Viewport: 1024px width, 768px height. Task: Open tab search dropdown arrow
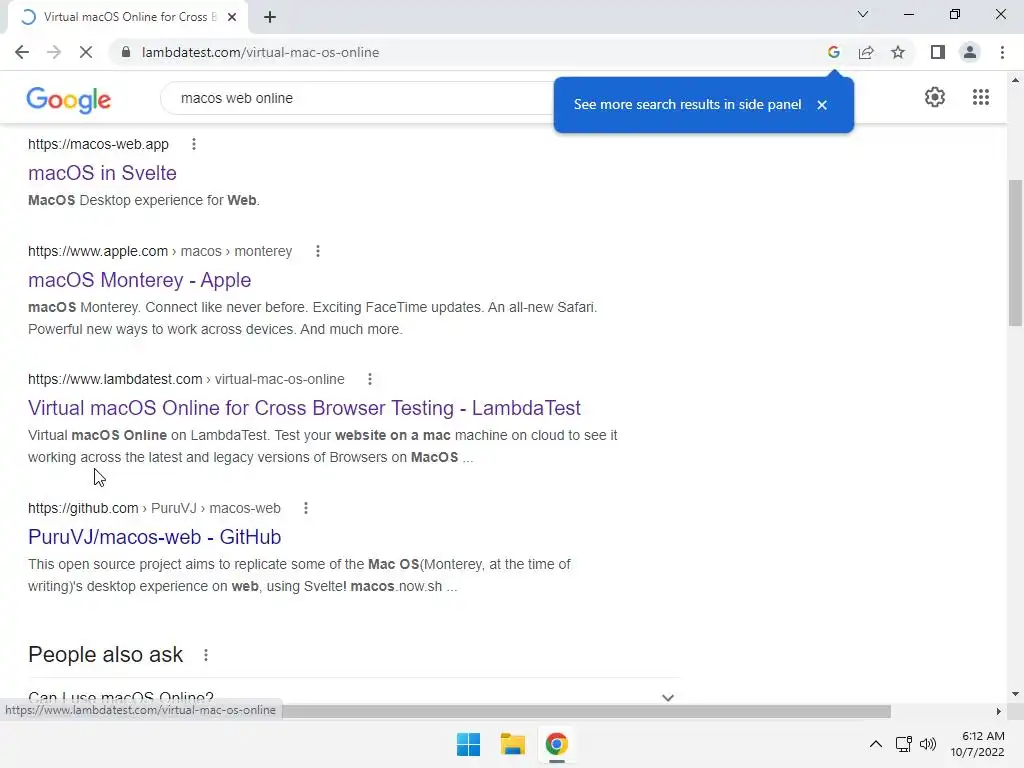[x=863, y=14]
